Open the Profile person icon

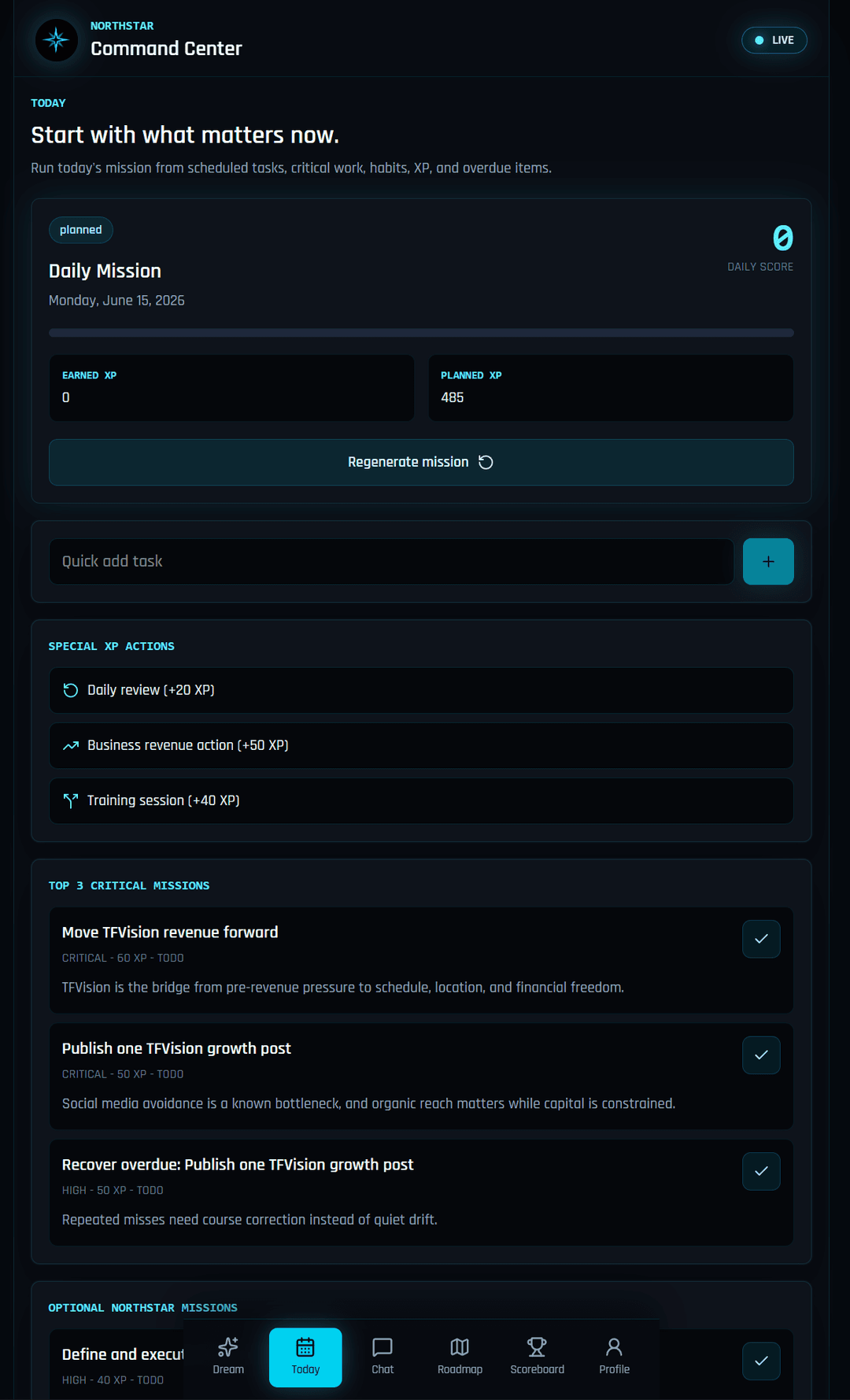(614, 1346)
